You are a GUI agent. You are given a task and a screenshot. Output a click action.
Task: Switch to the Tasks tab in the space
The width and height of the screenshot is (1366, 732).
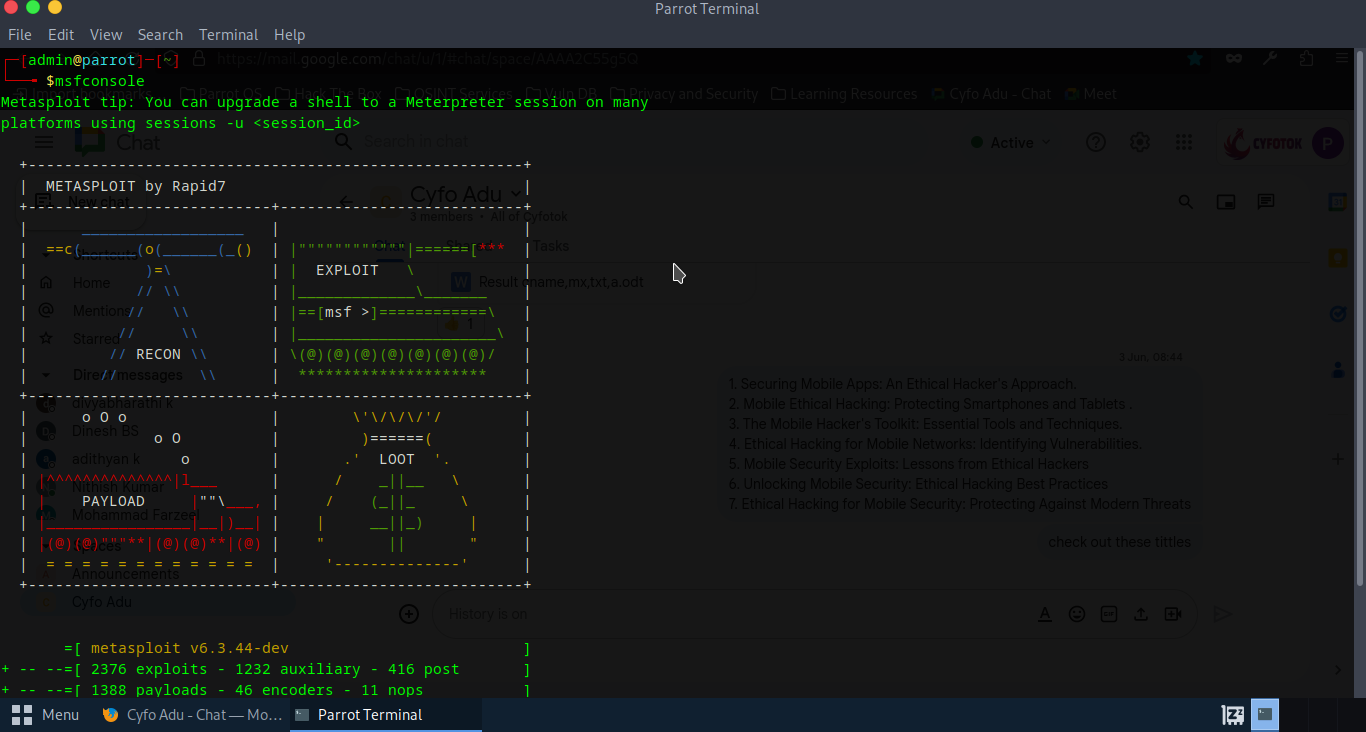point(551,246)
